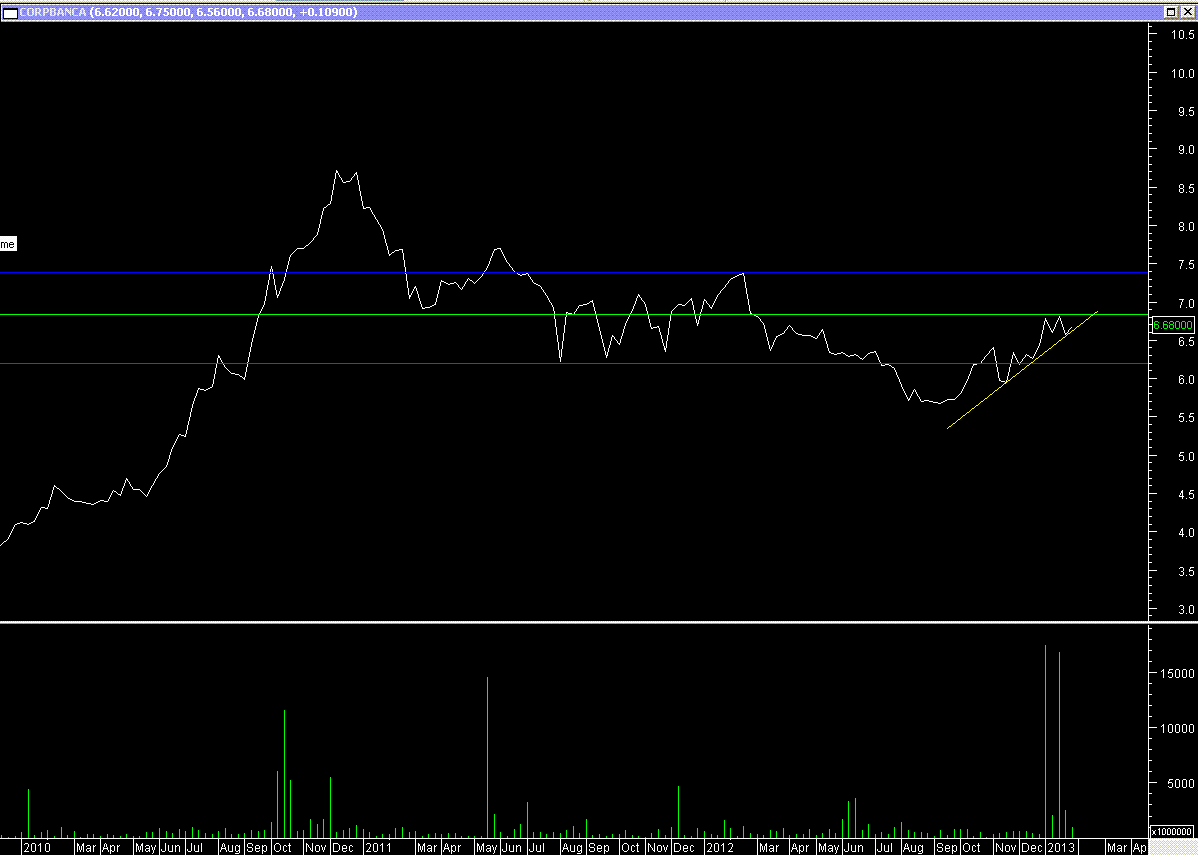Click the 2013 year label on time axis

coord(1061,847)
